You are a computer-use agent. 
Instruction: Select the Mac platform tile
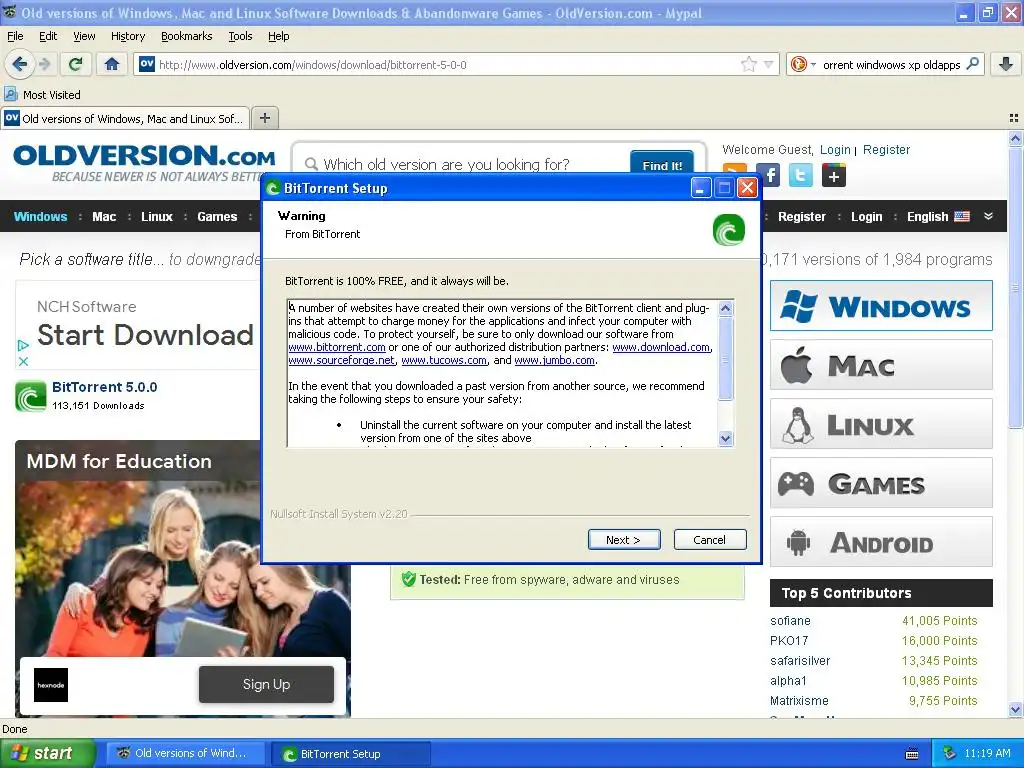881,365
